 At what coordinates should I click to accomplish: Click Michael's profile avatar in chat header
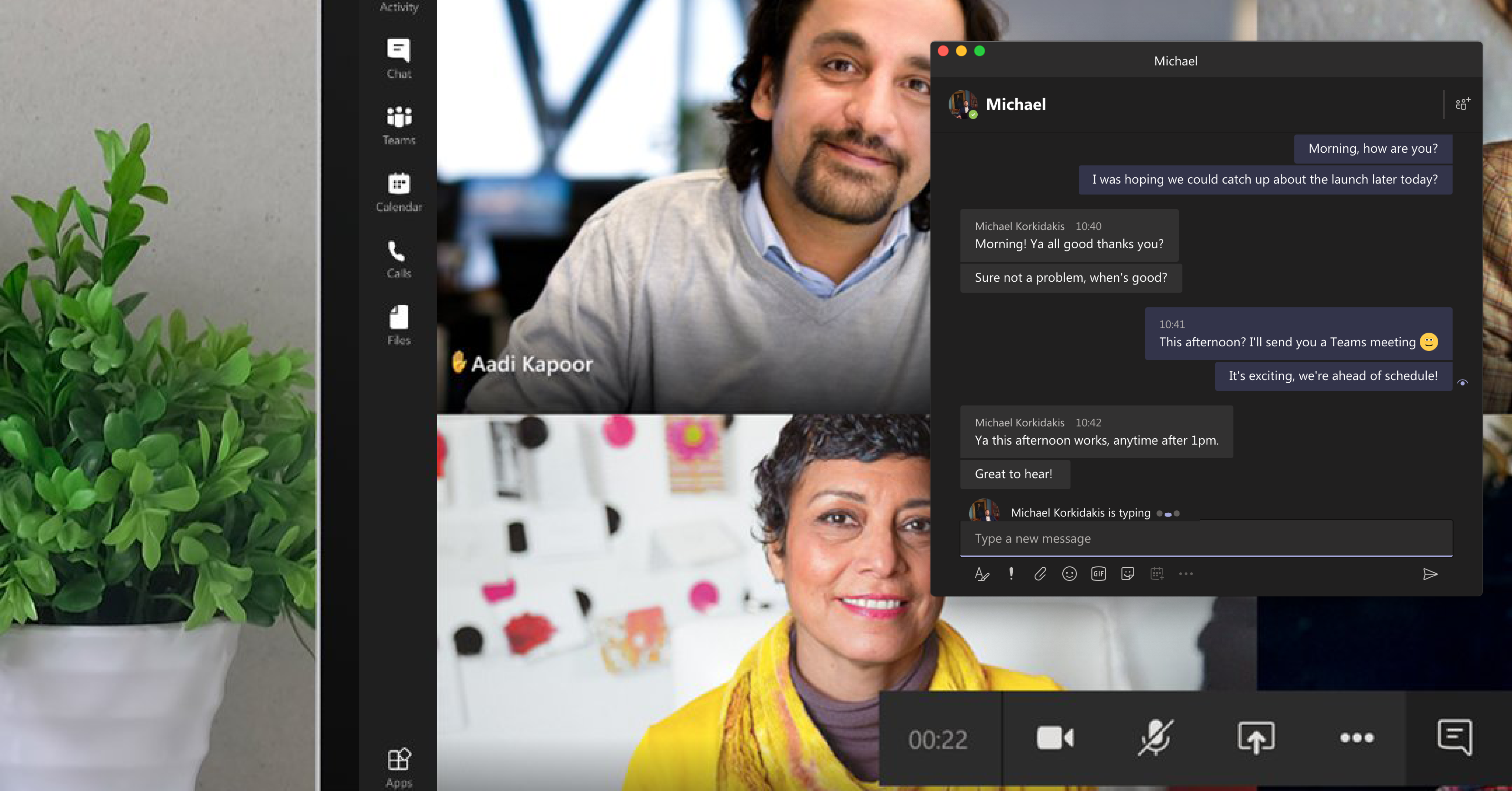(963, 105)
